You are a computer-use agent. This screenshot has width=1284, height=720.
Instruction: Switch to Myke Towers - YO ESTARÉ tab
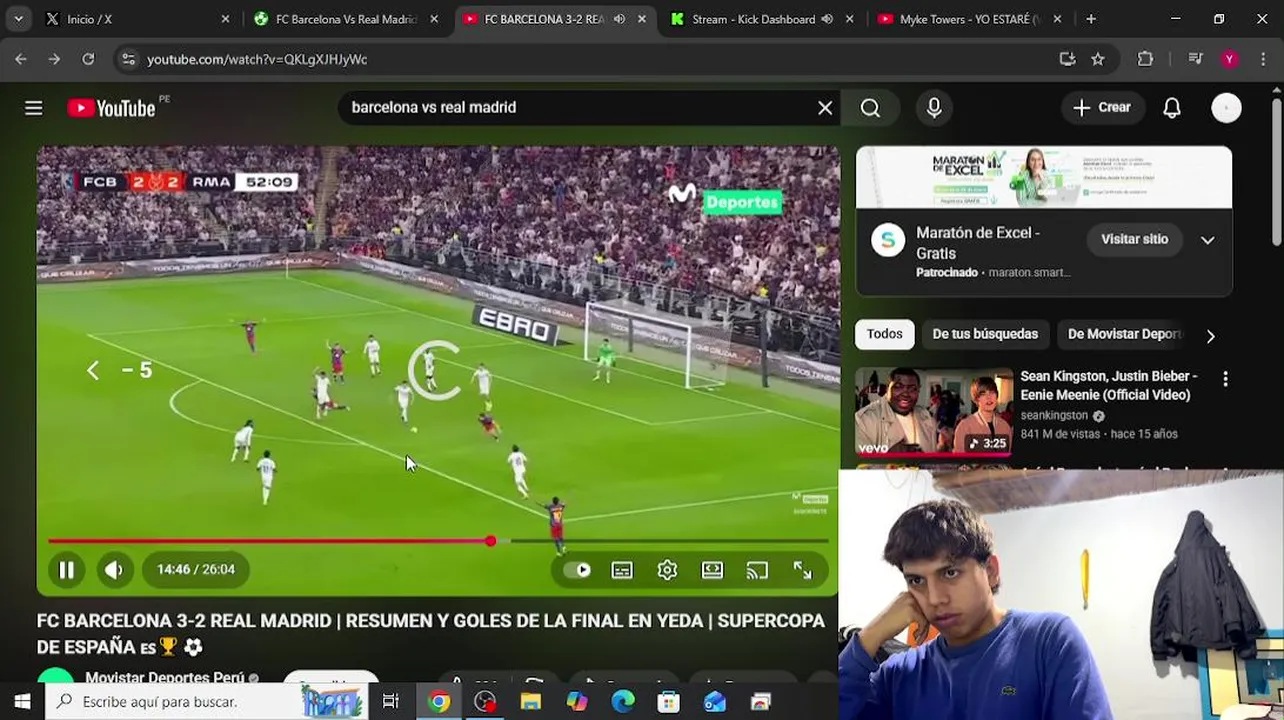point(970,19)
